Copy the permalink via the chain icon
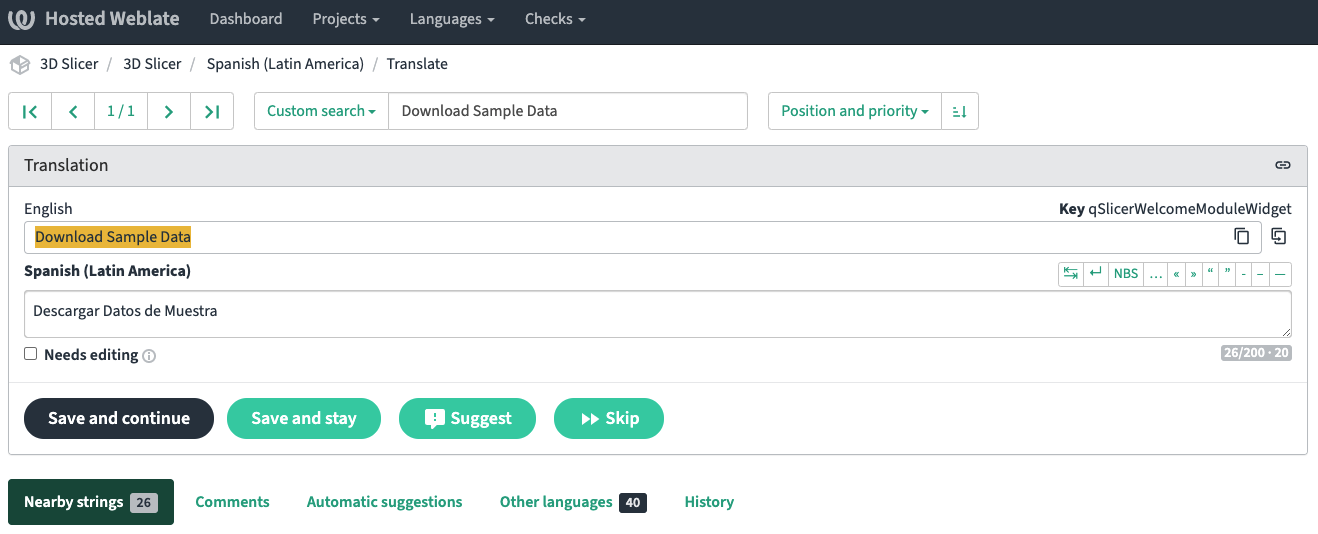 pyautogui.click(x=1282, y=165)
